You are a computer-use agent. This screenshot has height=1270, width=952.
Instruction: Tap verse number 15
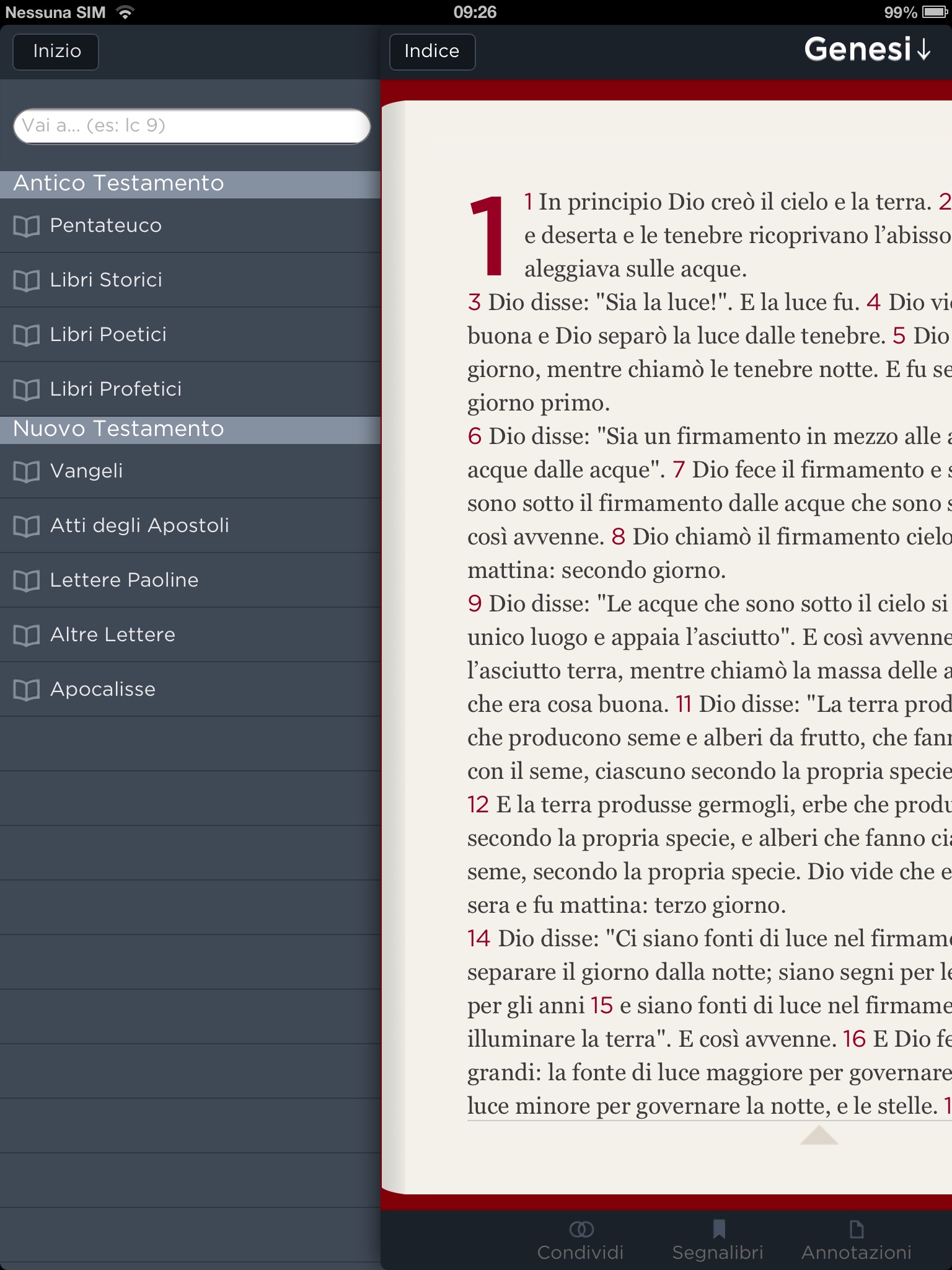[x=602, y=1005]
